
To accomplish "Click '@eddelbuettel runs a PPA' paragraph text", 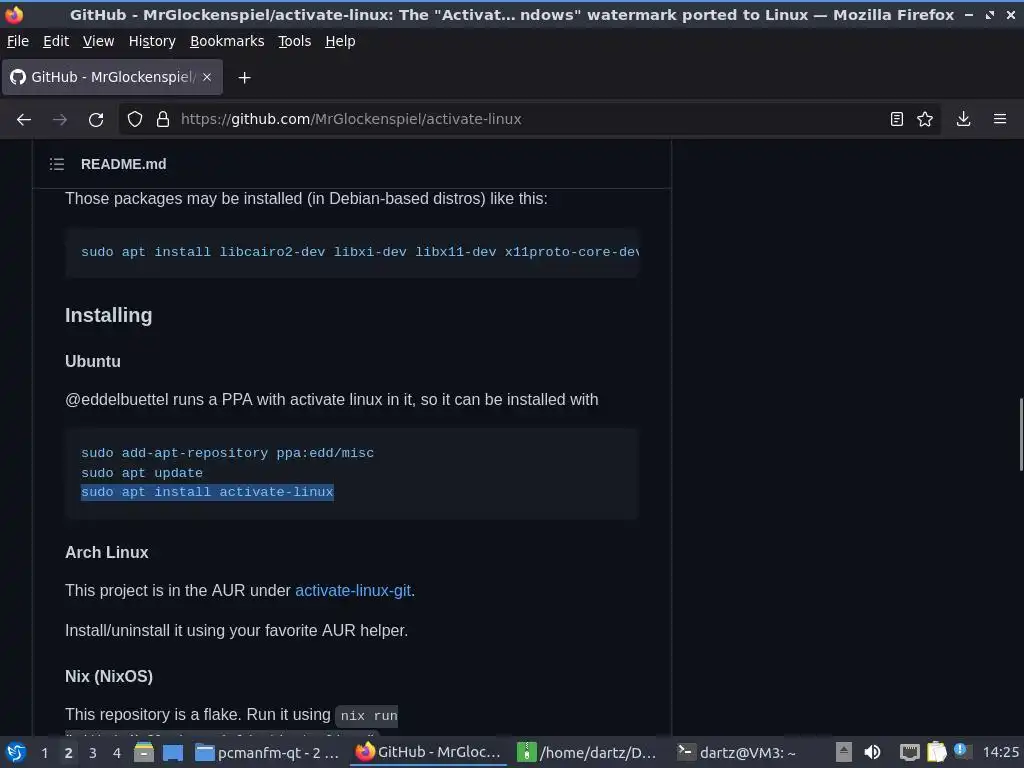I will pyautogui.click(x=331, y=399).
